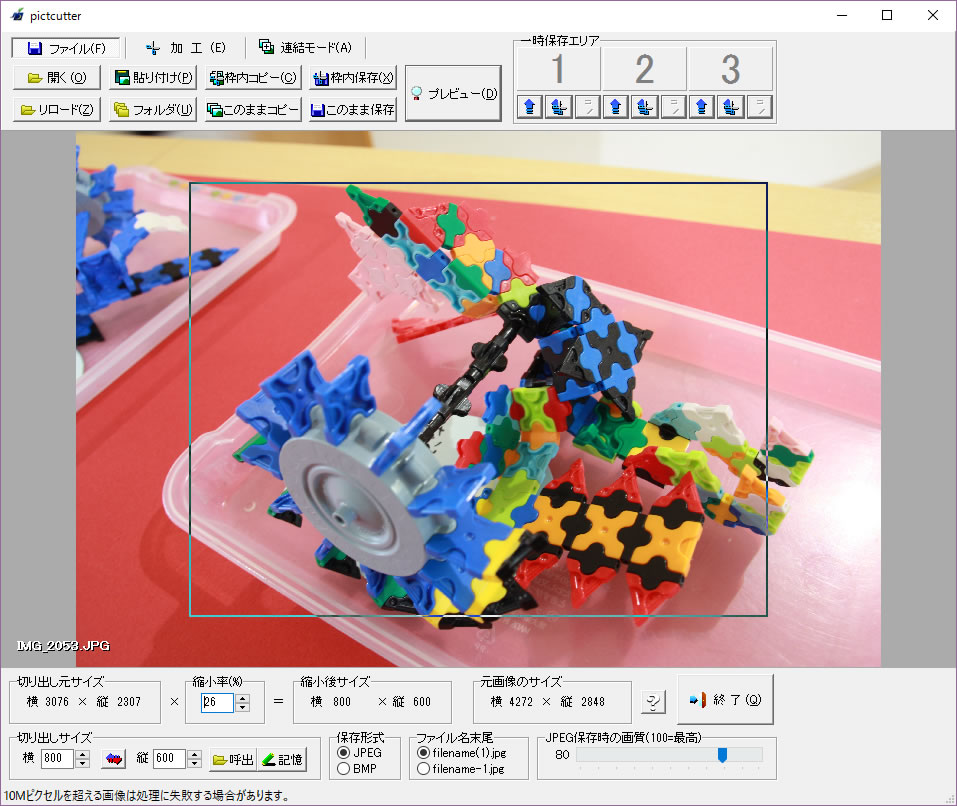This screenshot has width=957, height=806.
Task: Click このままコピー to copy as is
Action: pos(253,110)
